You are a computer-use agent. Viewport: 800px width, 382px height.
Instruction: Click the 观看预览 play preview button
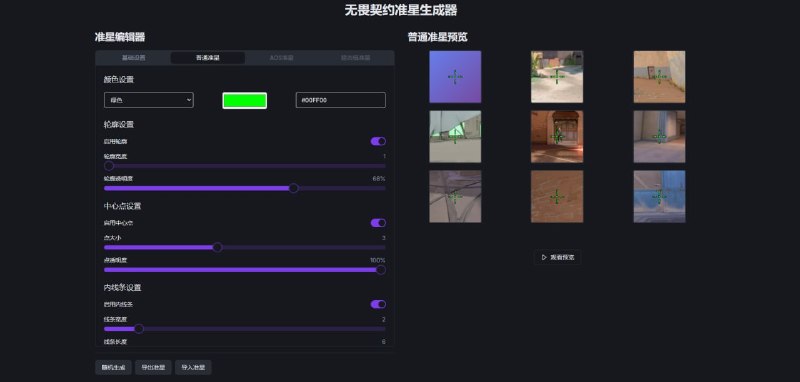(x=557, y=258)
